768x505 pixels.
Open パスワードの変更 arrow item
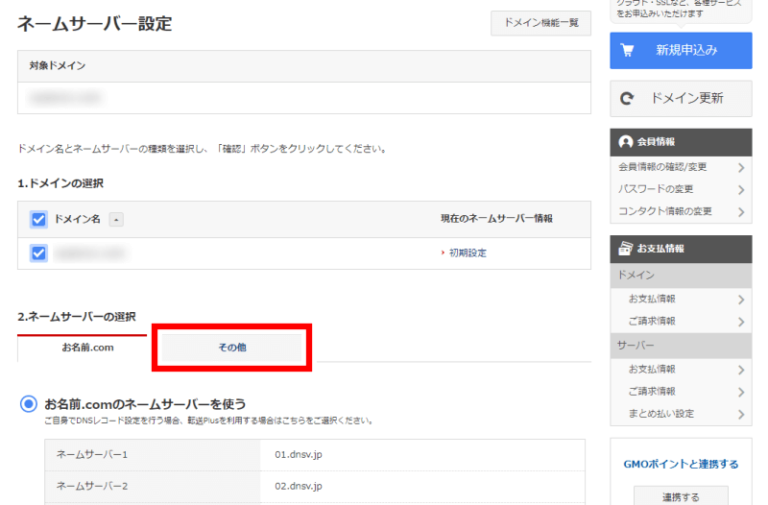(x=741, y=189)
